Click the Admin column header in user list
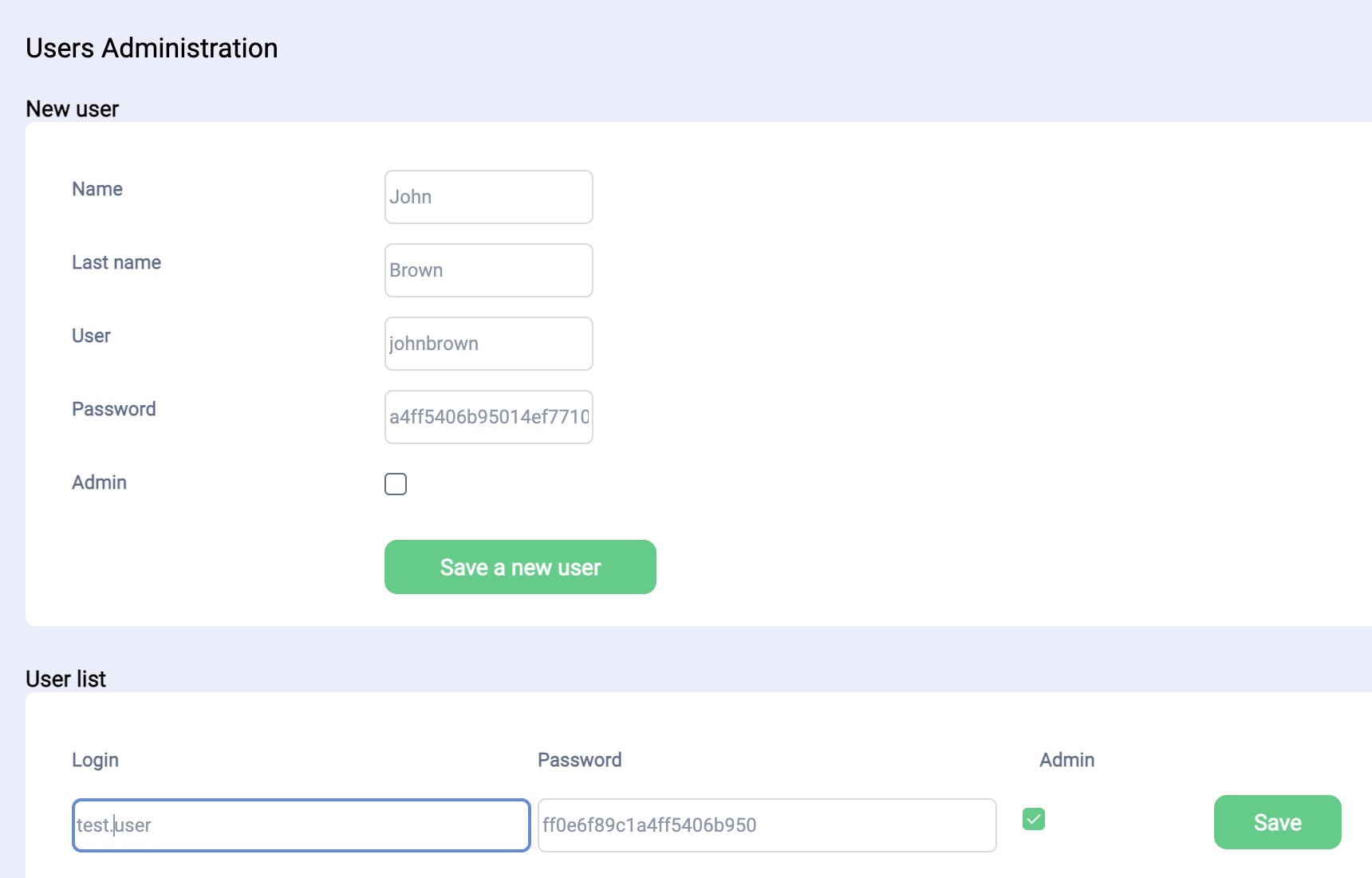1372x878 pixels. pos(1066,760)
